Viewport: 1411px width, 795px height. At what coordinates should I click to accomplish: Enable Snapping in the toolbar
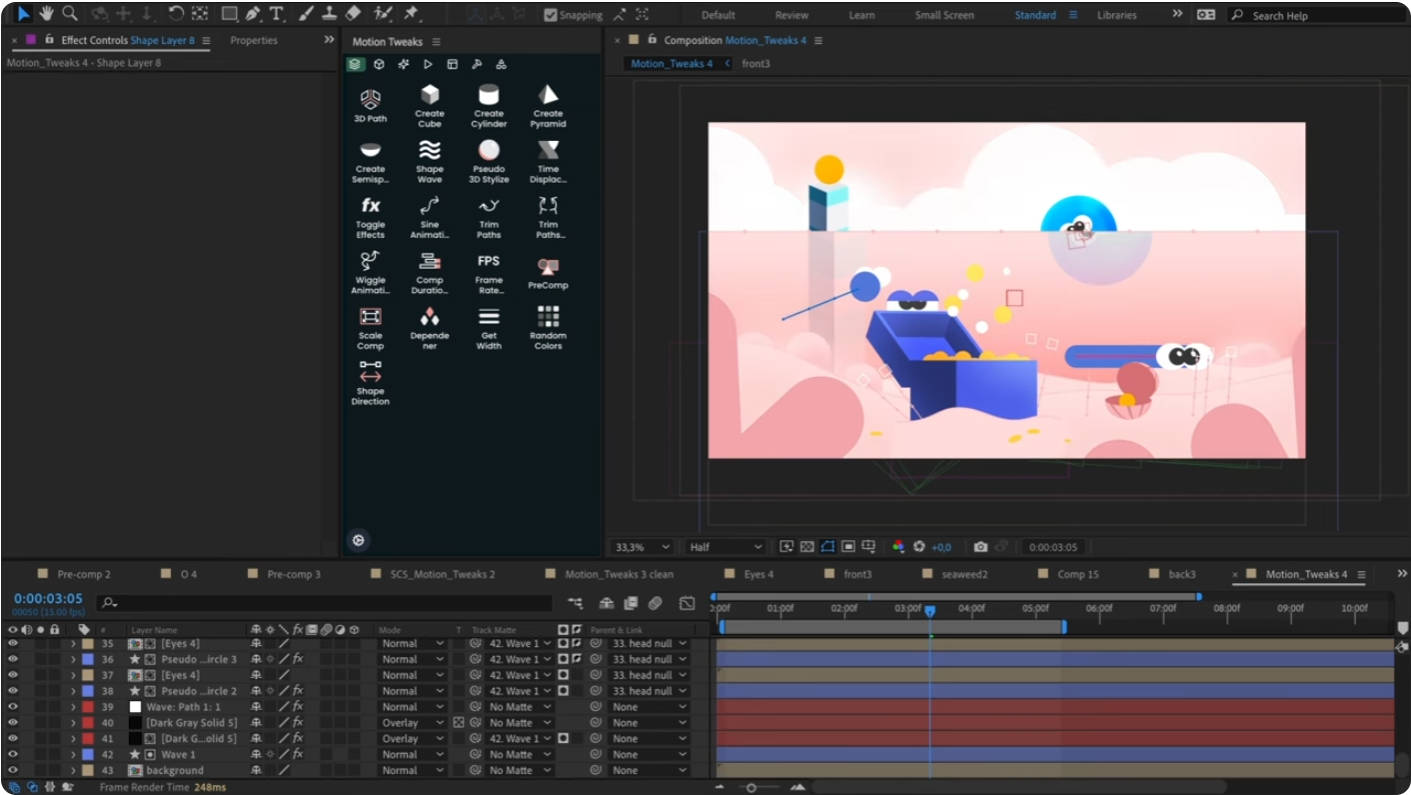click(550, 15)
